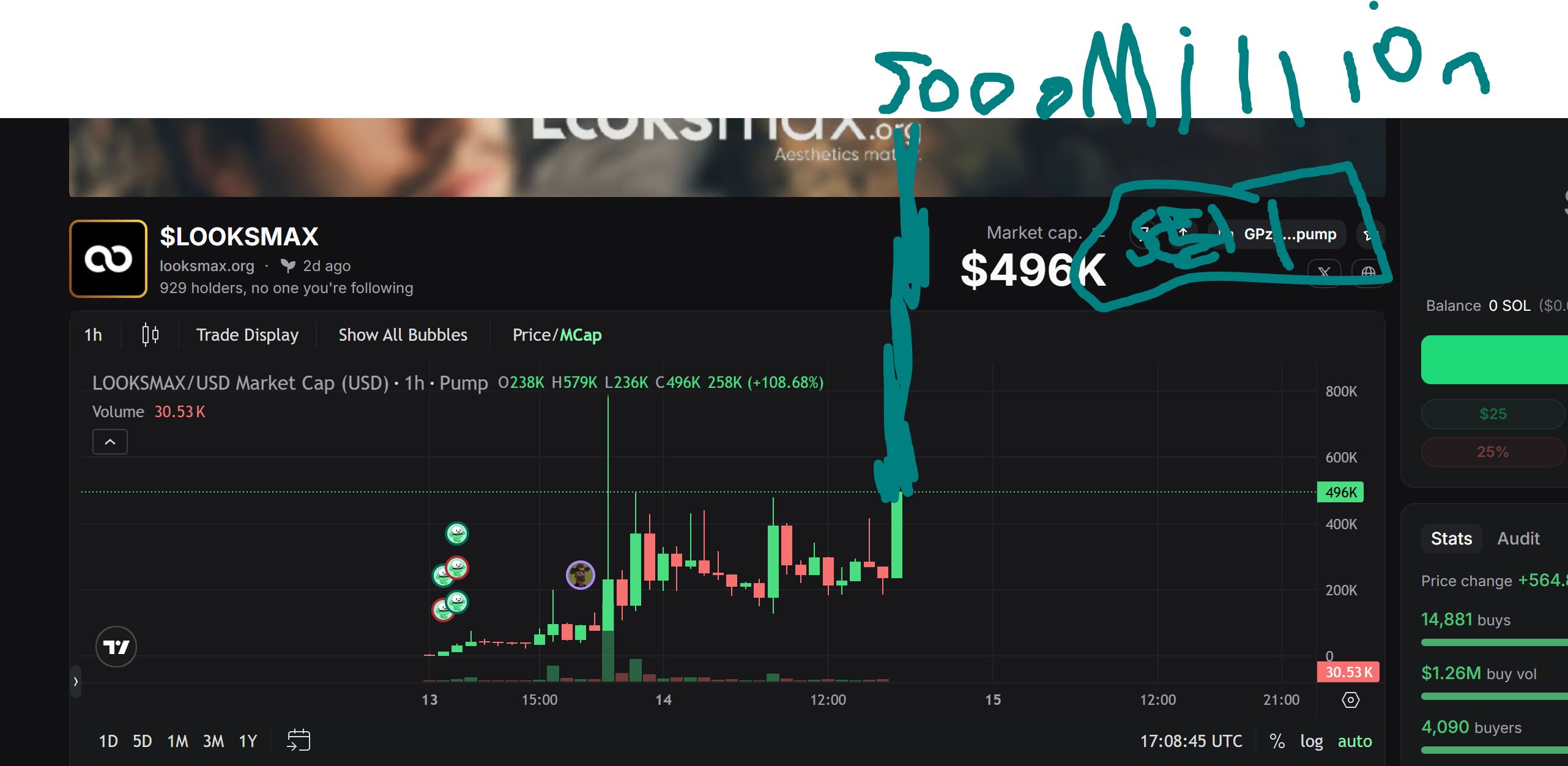1568x766 pixels.
Task: Click the Looksmax.org banner image
Action: [x=727, y=157]
